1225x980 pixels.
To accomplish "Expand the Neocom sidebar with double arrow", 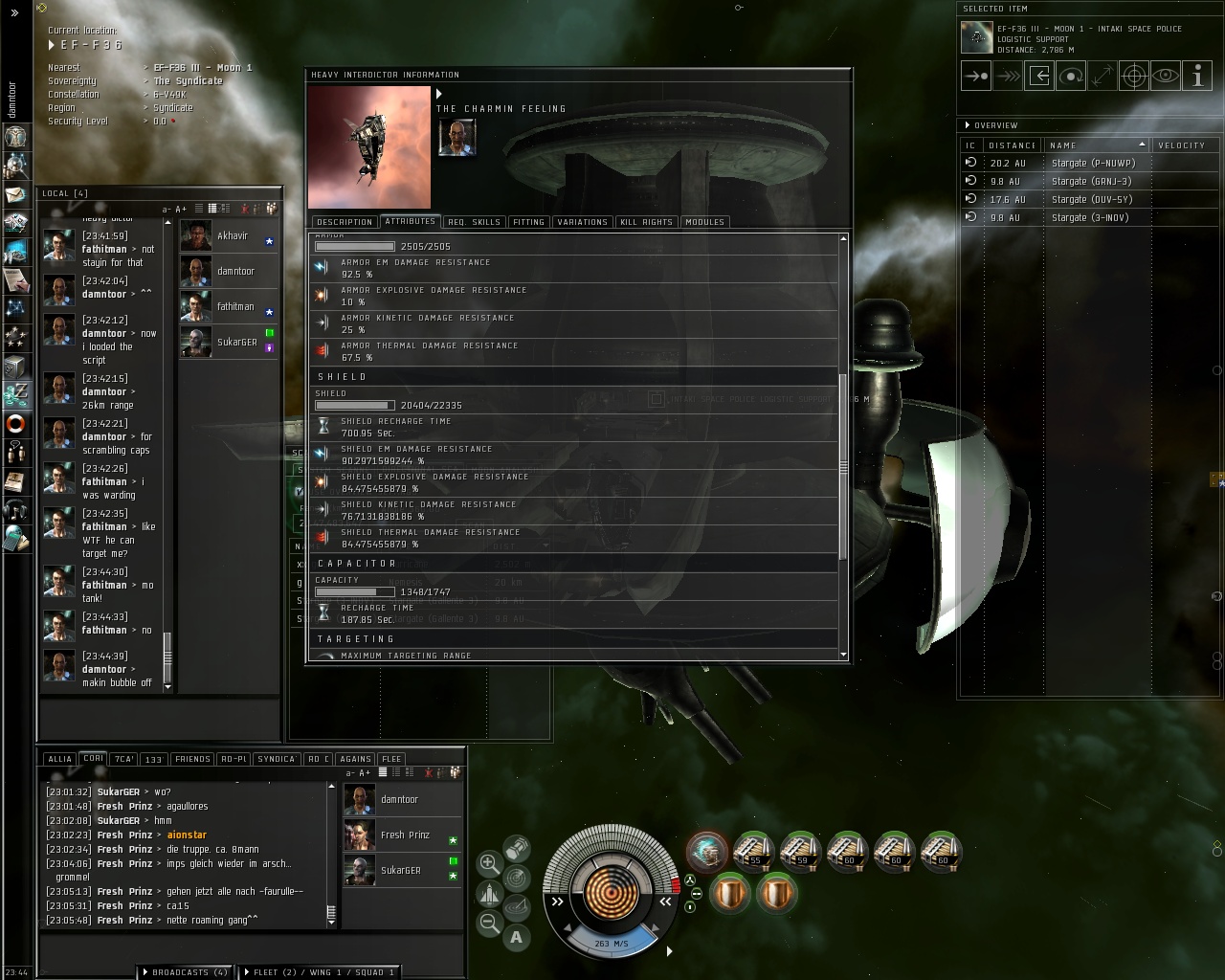I will pos(14,12).
